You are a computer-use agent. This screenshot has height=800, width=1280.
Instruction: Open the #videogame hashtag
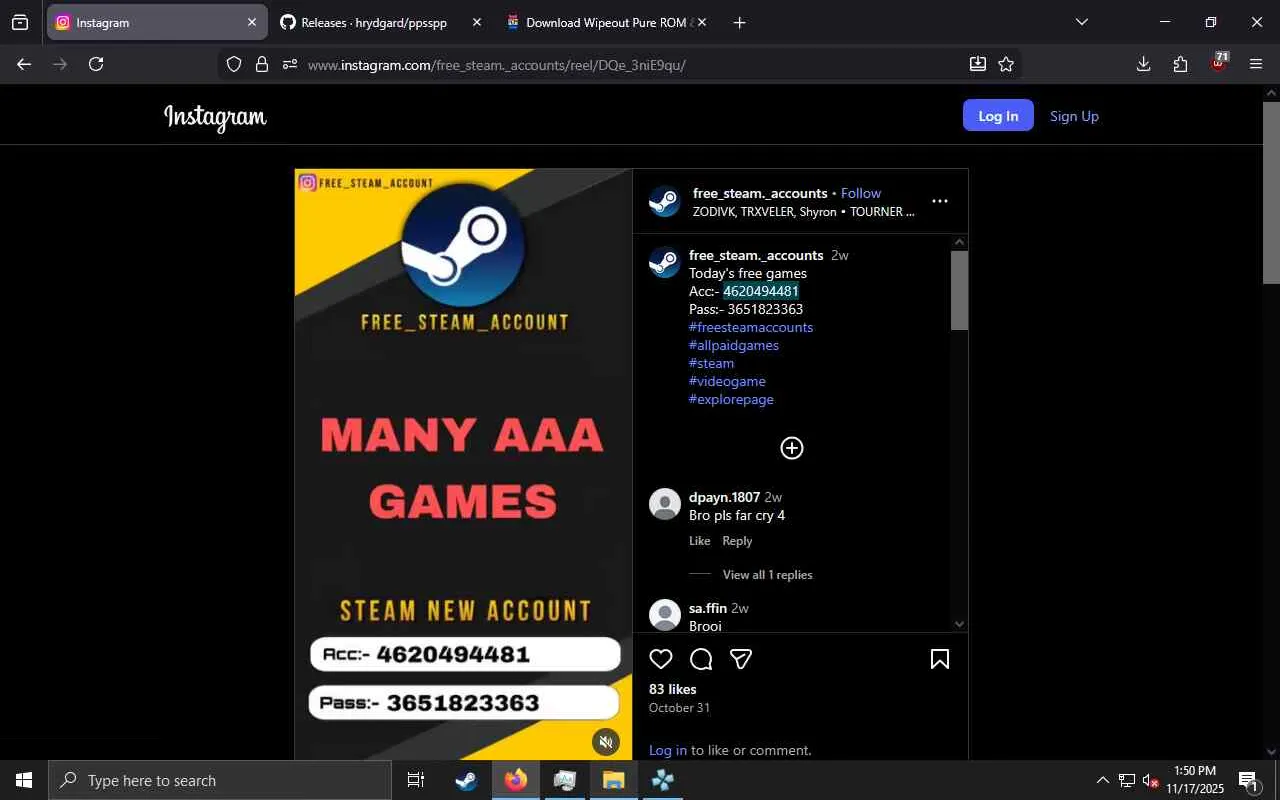pos(727,381)
